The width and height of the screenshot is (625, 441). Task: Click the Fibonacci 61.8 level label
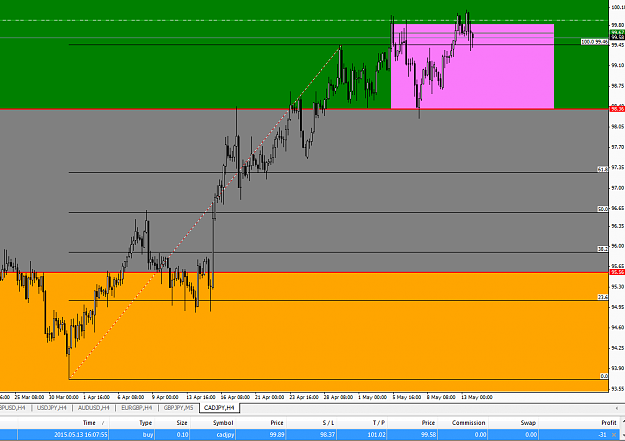coord(602,169)
